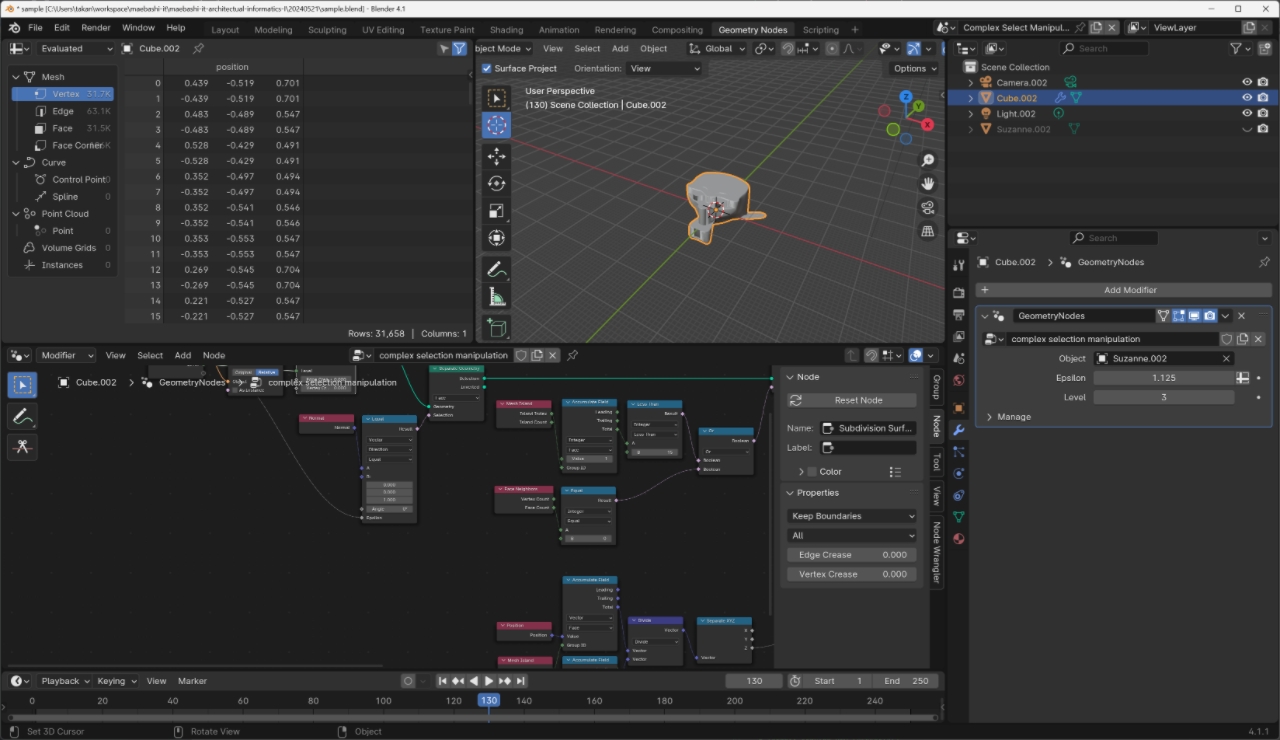Switch to the Scripting workspace tab
The image size is (1280, 740).
coord(820,30)
